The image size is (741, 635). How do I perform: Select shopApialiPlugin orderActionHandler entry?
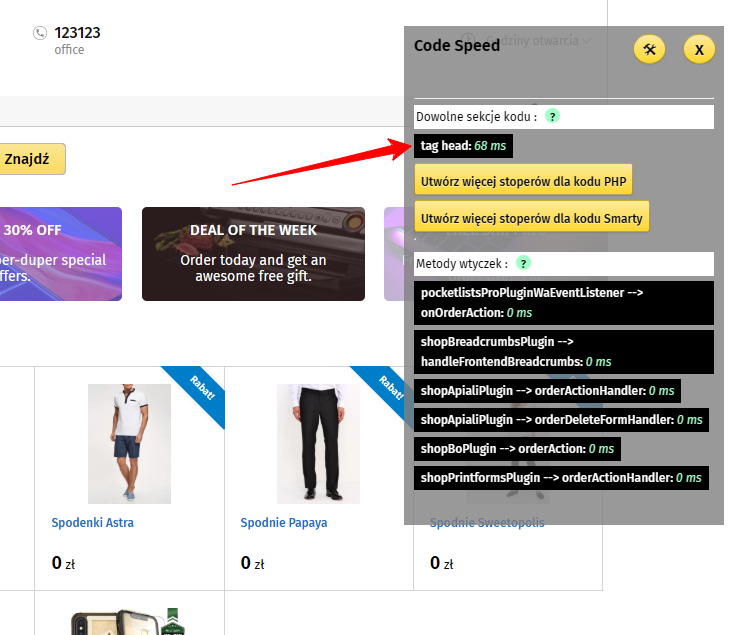point(547,391)
